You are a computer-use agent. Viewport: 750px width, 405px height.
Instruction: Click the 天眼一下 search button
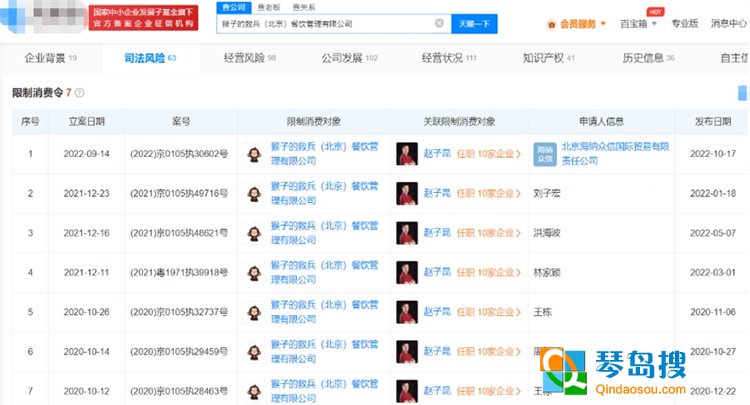pyautogui.click(x=474, y=23)
